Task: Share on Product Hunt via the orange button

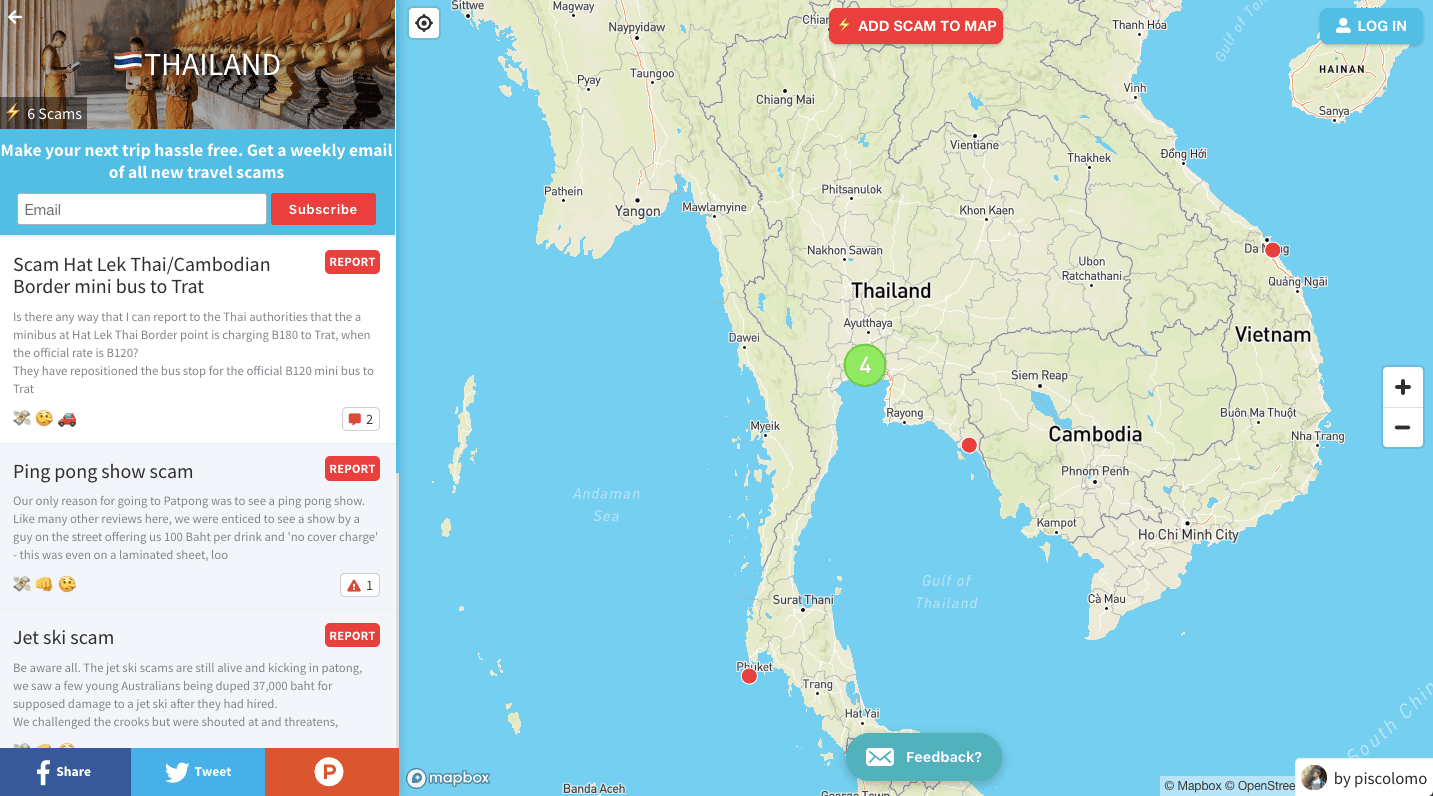Action: click(330, 772)
